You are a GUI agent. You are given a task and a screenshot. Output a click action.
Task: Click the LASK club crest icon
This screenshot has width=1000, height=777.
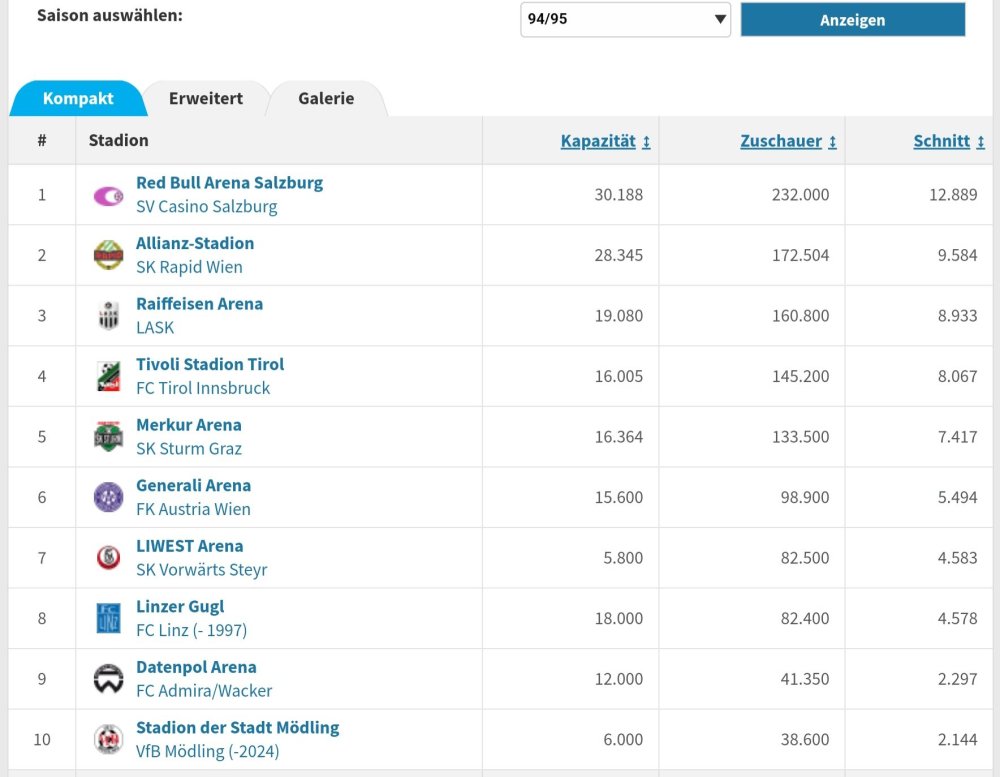coord(108,316)
